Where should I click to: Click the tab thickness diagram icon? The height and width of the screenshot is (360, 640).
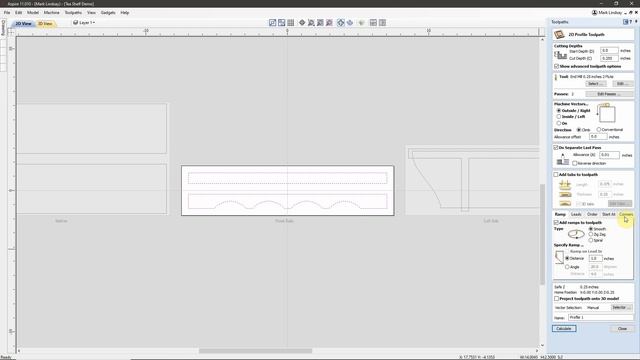click(x=565, y=195)
